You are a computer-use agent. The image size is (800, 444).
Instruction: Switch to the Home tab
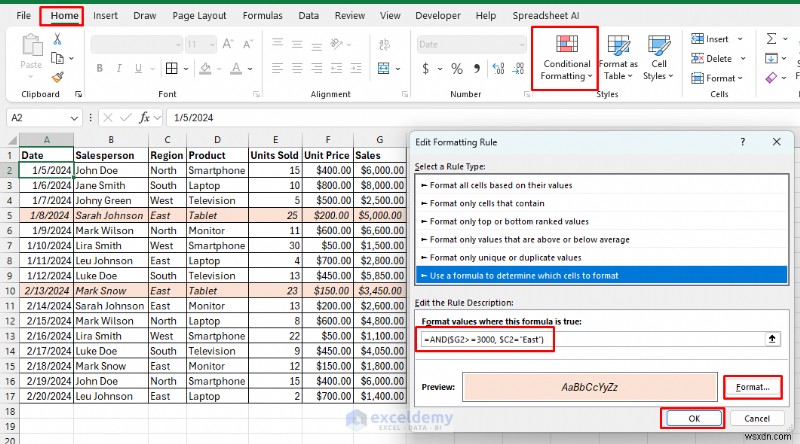[64, 16]
